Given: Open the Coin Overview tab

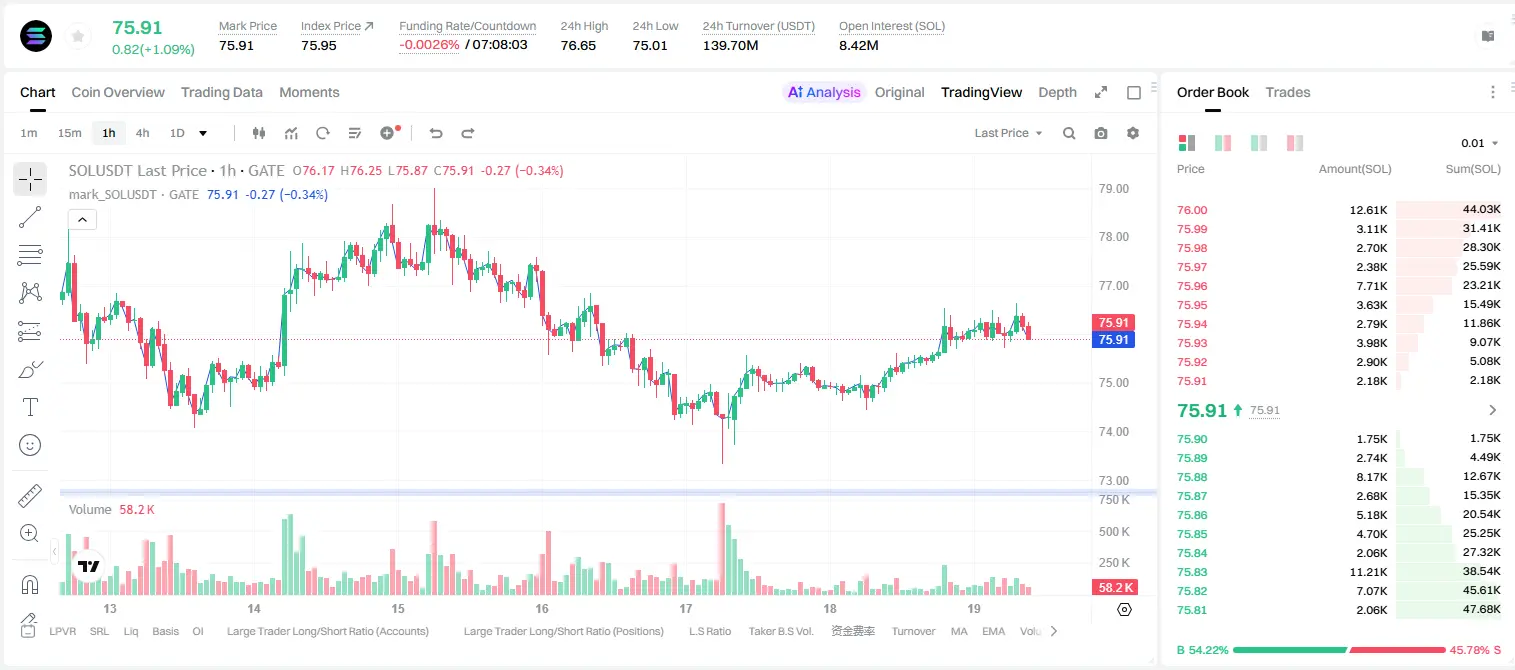Looking at the screenshot, I should pos(118,92).
